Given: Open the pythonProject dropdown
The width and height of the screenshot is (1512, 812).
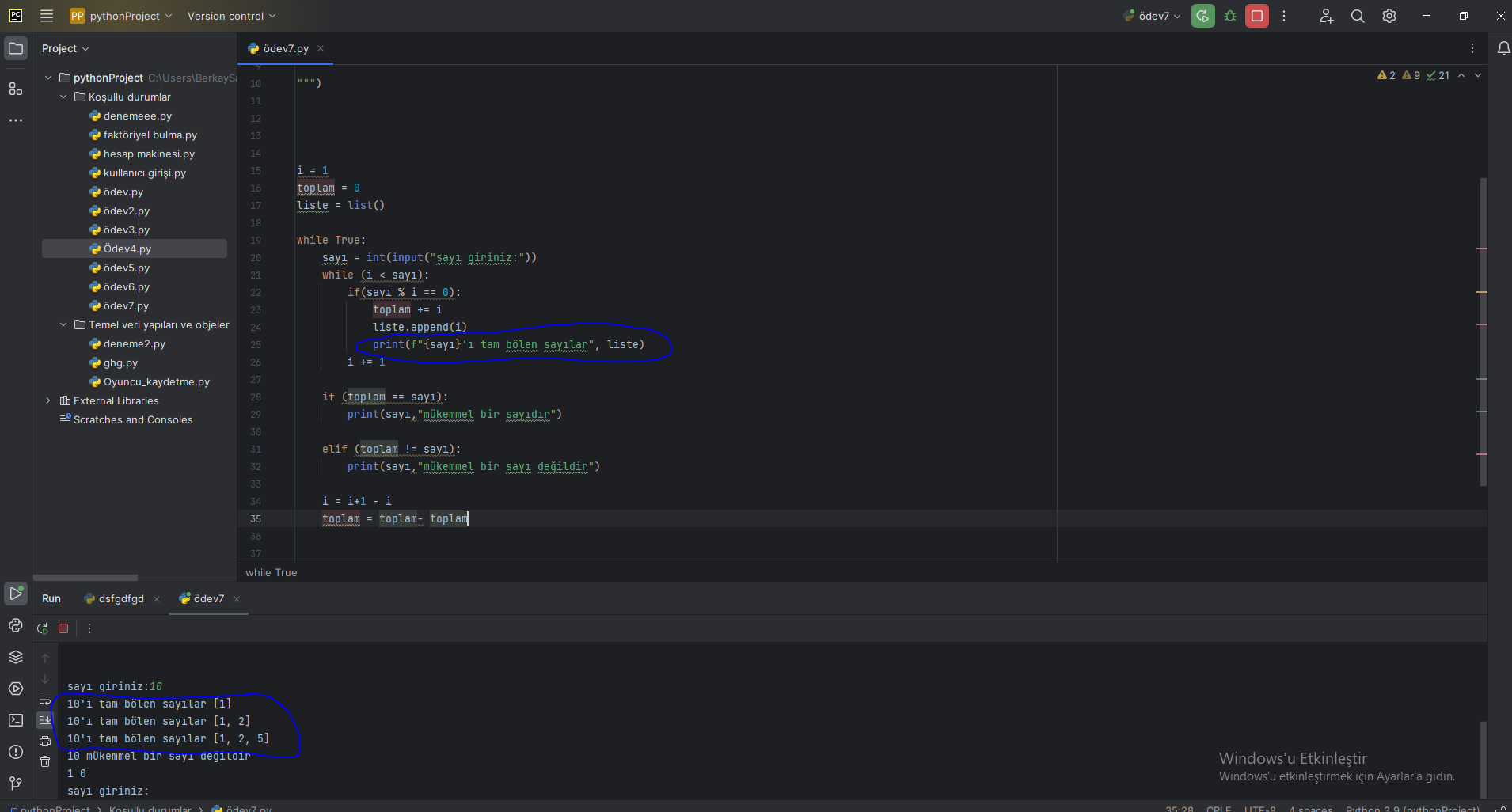Looking at the screenshot, I should click(x=120, y=16).
